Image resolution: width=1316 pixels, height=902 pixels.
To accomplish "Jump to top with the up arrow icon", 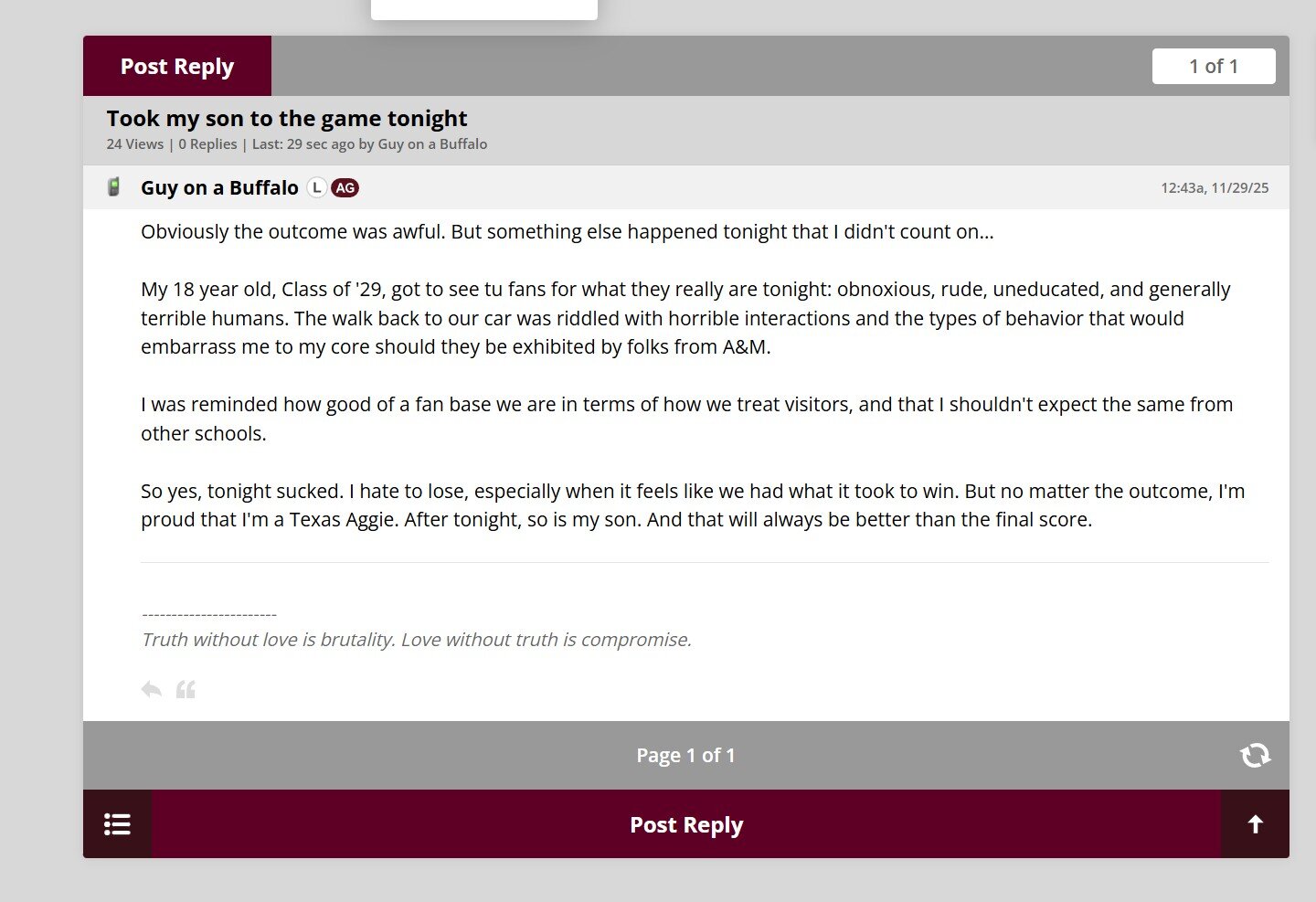I will coord(1255,824).
